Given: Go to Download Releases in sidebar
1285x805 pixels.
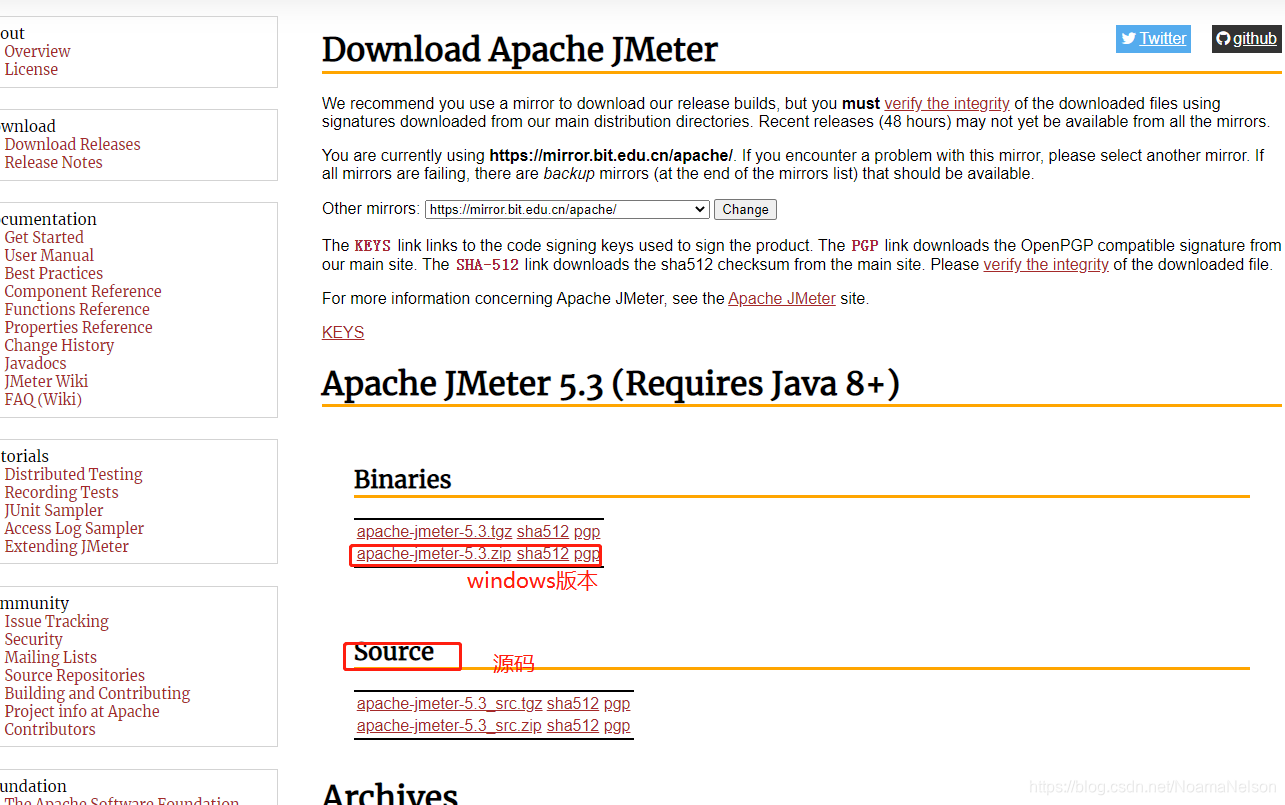Looking at the screenshot, I should (72, 144).
